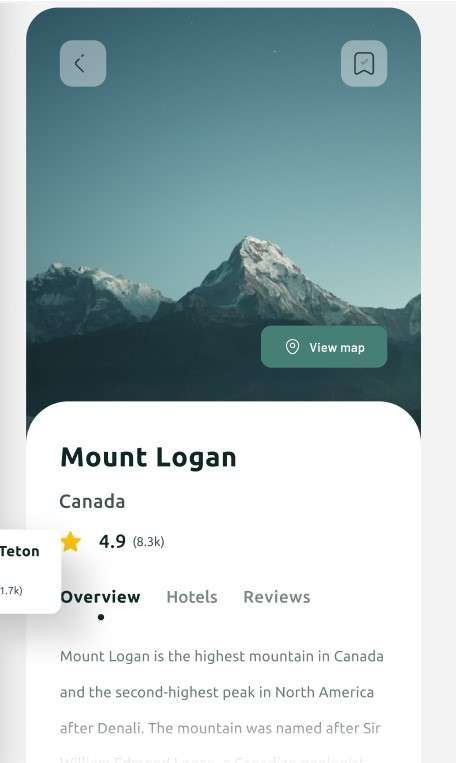
Task: Select the Canada location label
Action: pos(92,502)
